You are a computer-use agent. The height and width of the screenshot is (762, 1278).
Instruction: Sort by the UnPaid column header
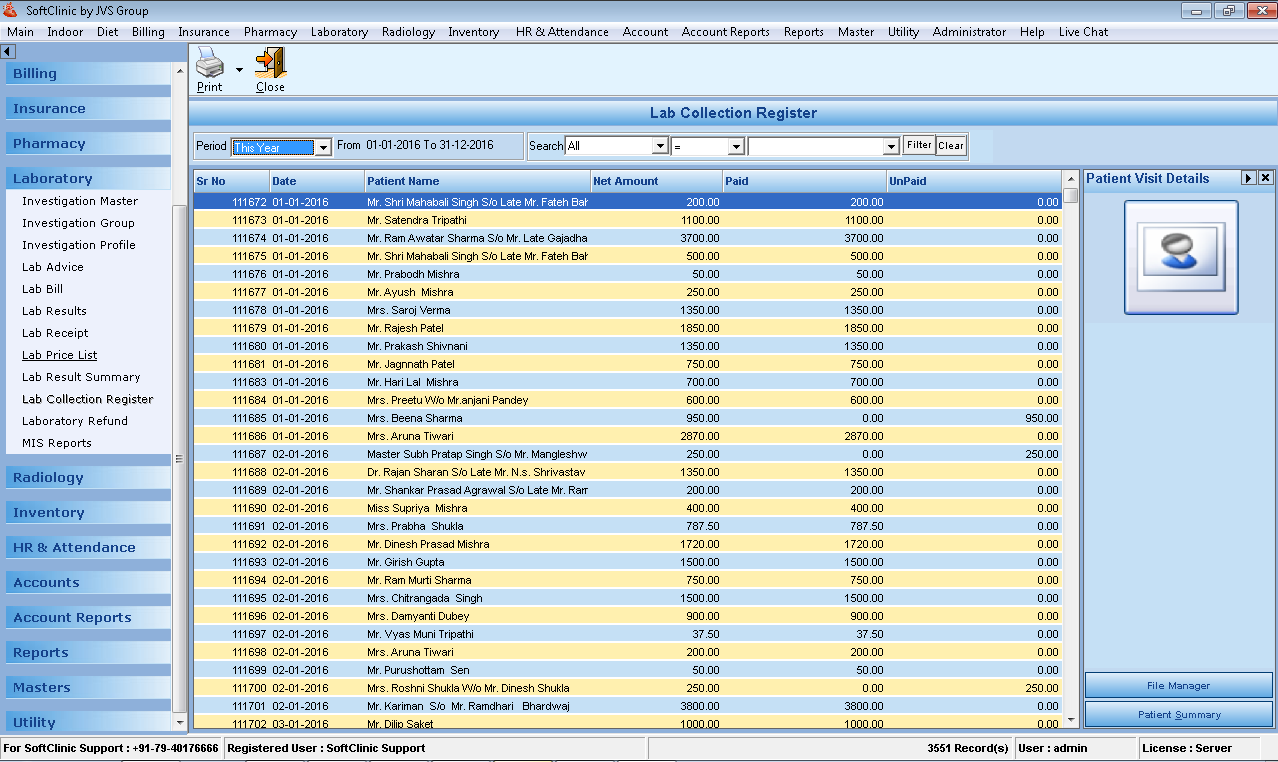(974, 181)
